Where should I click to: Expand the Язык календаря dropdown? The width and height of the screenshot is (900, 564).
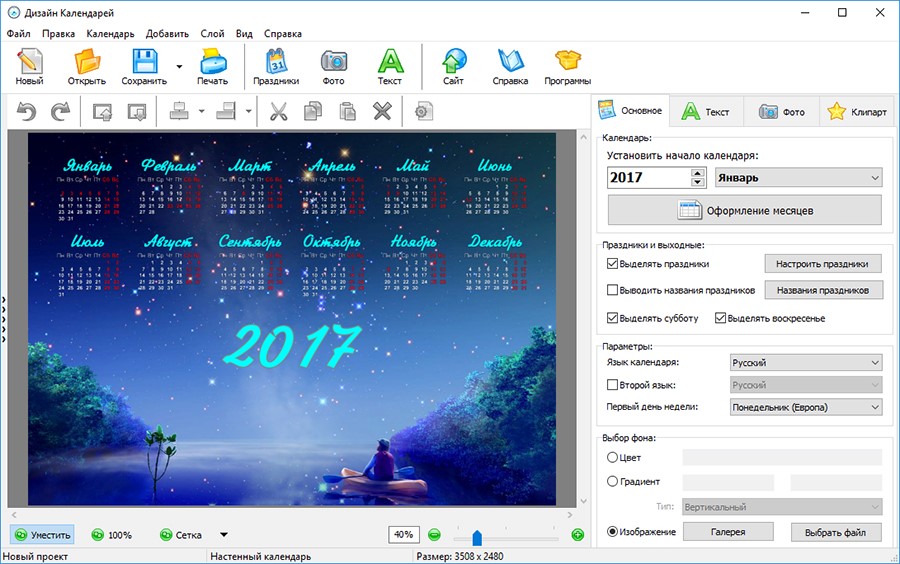click(x=805, y=363)
